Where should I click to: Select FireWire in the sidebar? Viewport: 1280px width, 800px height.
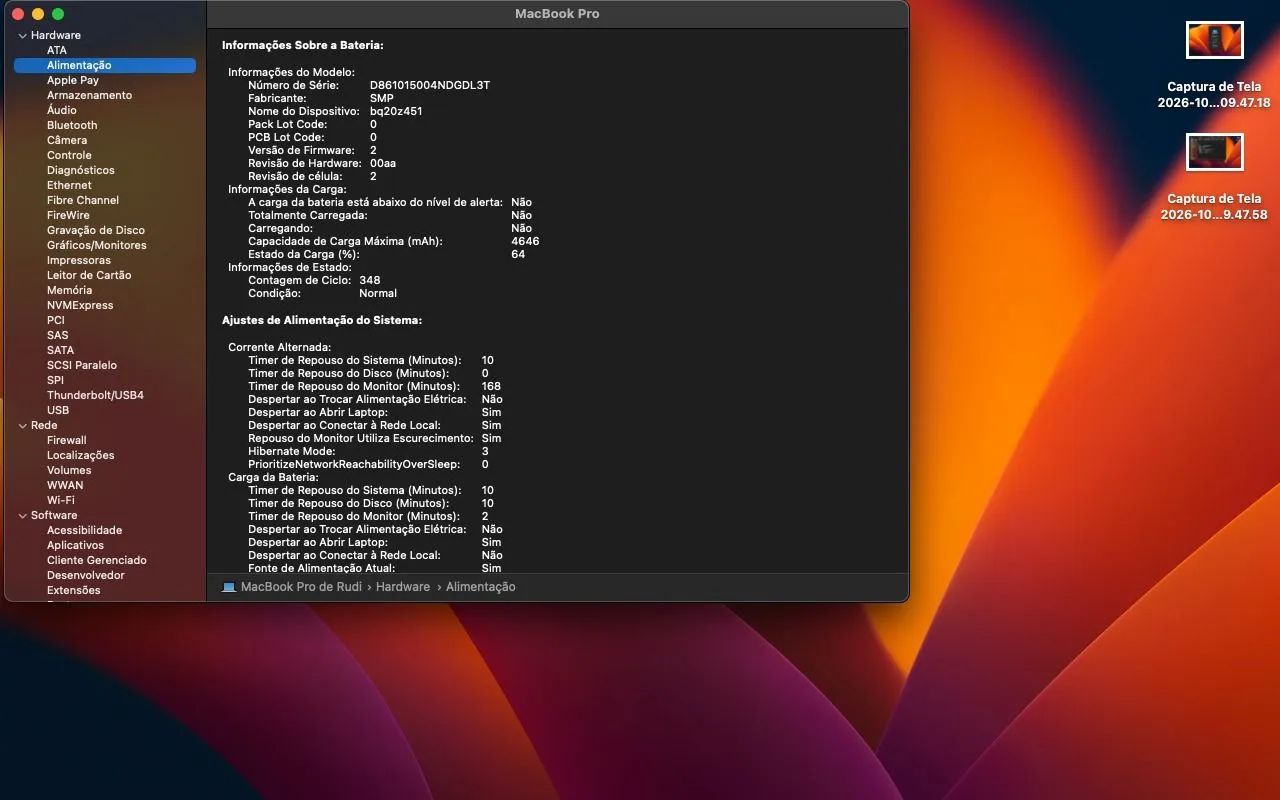click(x=68, y=215)
